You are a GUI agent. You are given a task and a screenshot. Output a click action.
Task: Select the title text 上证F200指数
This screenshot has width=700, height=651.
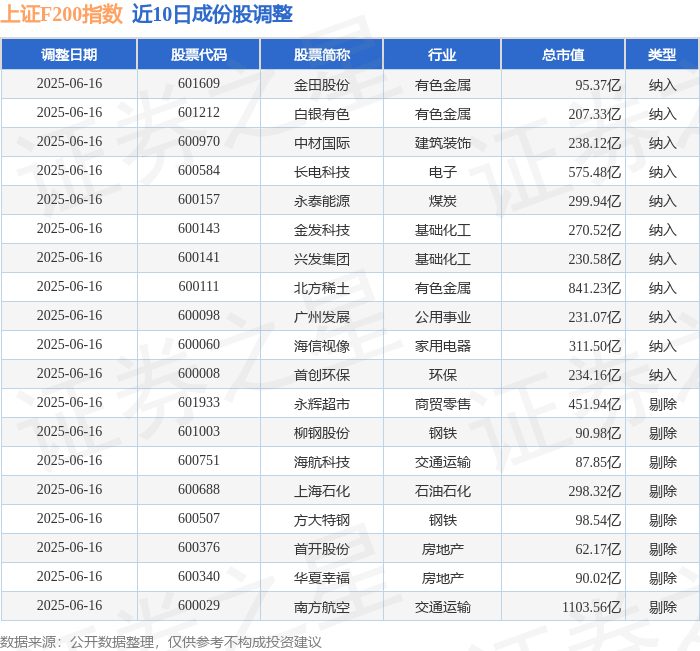click(x=61, y=14)
